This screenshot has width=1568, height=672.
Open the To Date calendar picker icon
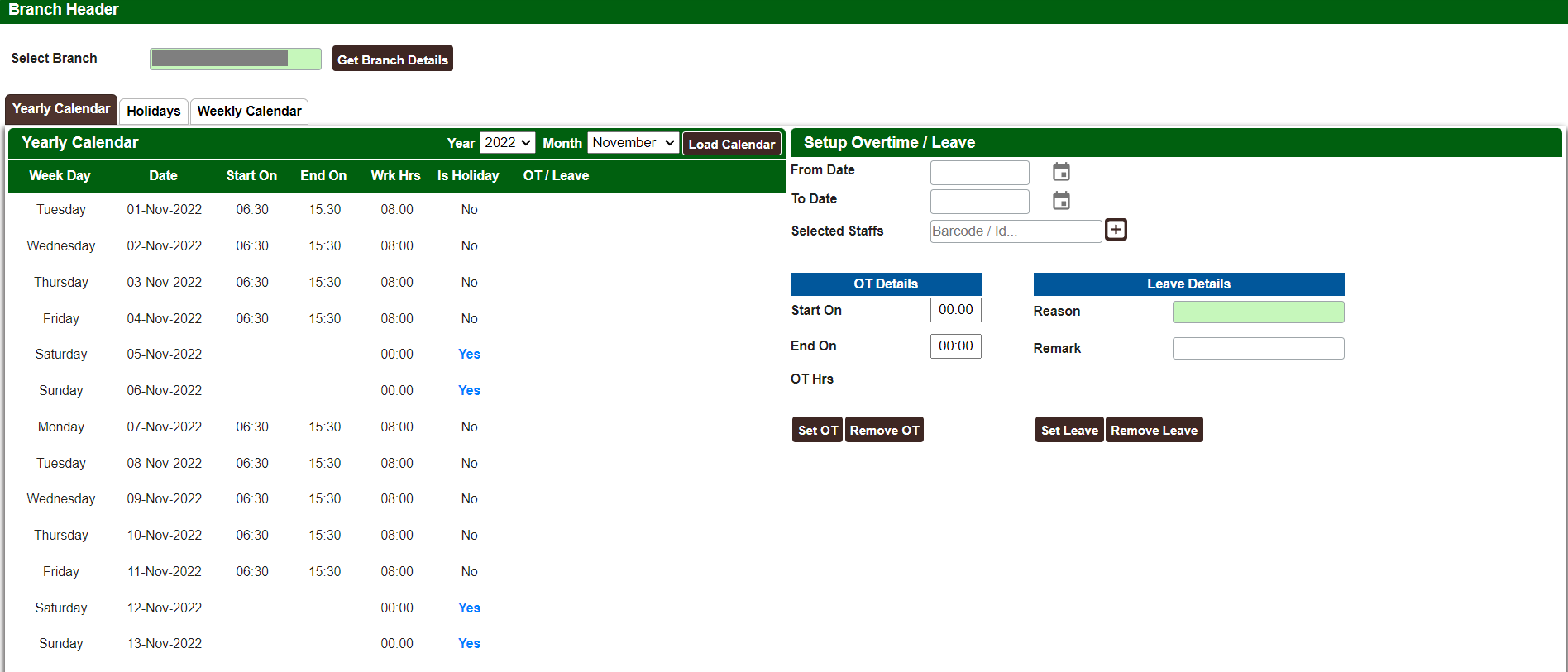1061,201
